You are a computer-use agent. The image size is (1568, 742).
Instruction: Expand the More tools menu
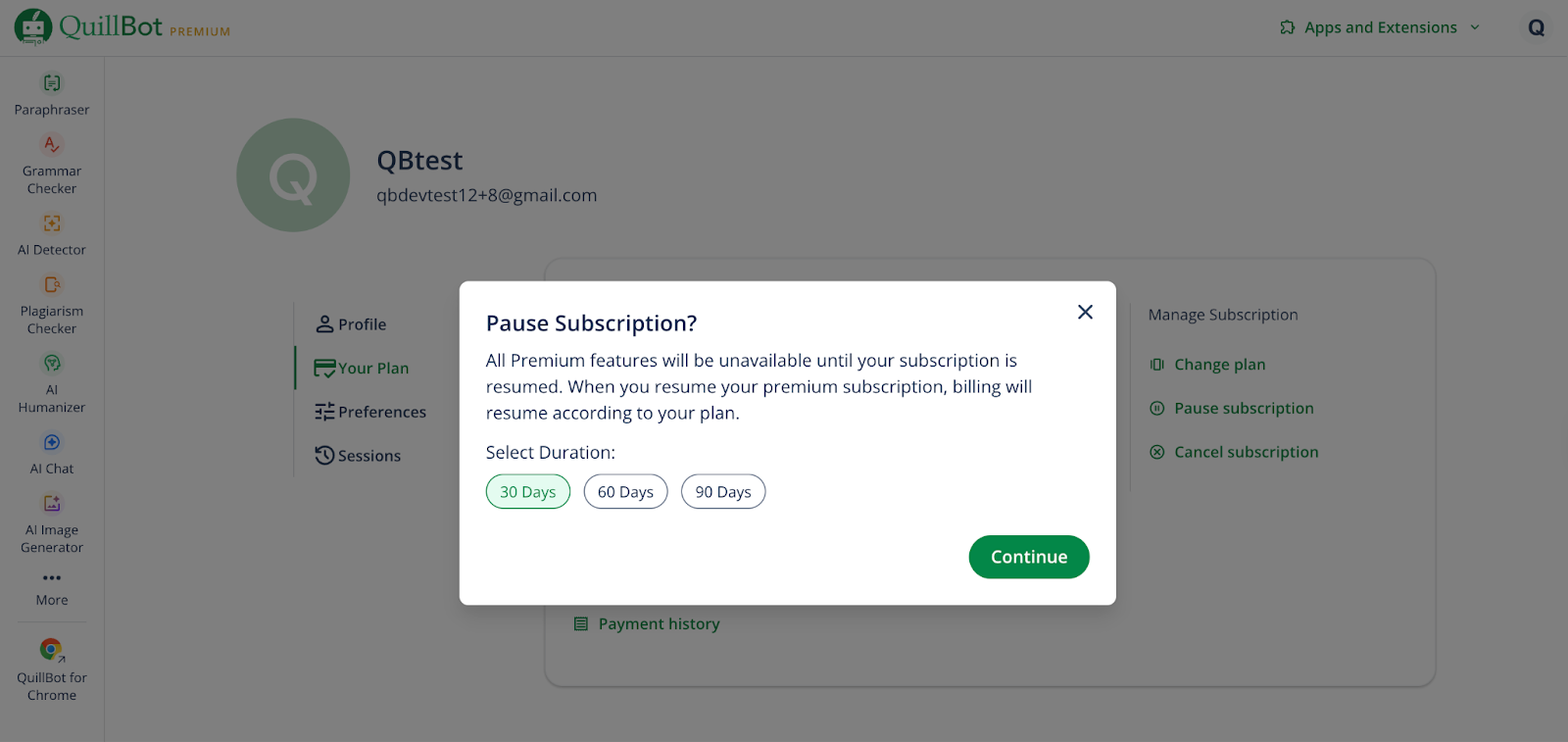[x=52, y=578]
